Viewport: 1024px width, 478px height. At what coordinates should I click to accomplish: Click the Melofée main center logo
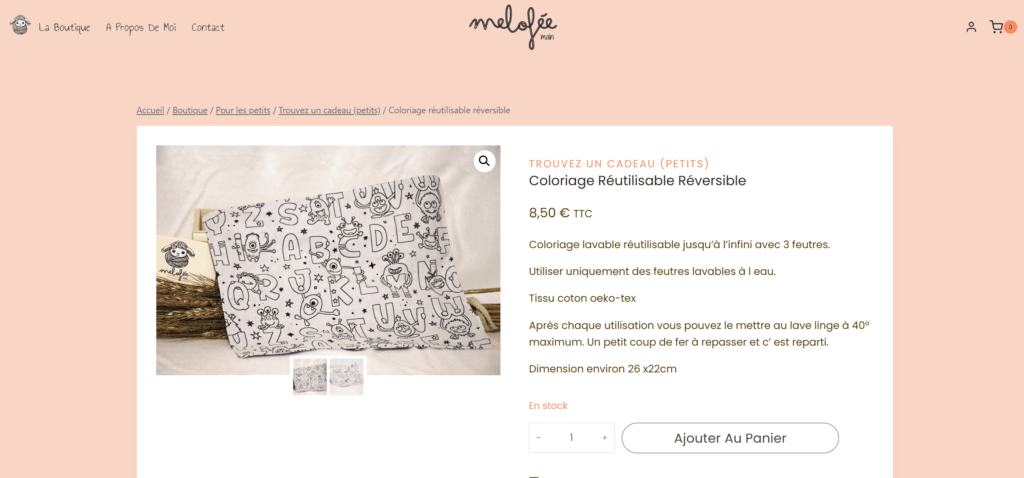[x=513, y=27]
